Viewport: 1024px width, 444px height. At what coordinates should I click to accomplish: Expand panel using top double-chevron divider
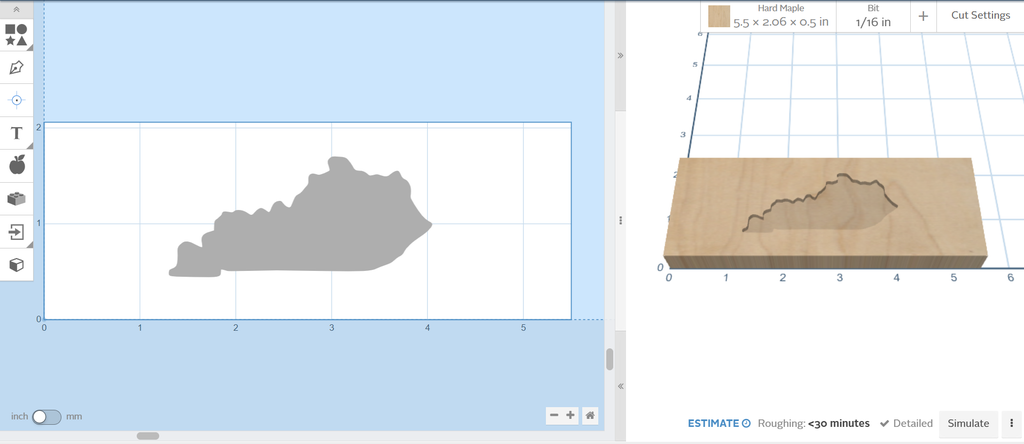[x=620, y=56]
